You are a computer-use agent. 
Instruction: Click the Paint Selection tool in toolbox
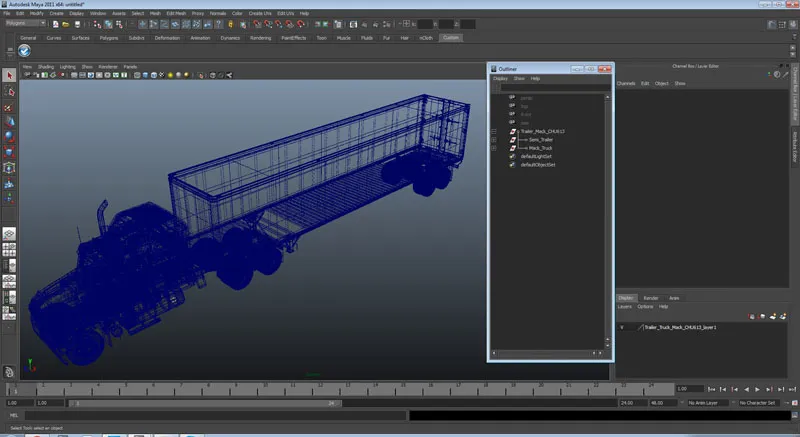tap(9, 107)
